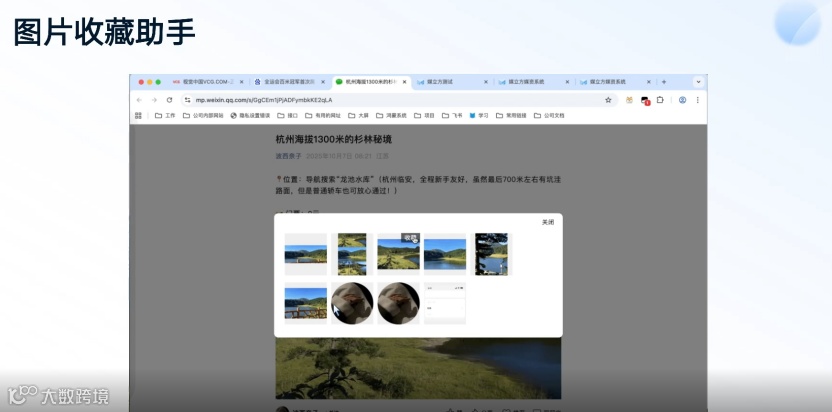Close the 视觉中国VCG.COM tab
832x412 pixels.
coord(241,82)
